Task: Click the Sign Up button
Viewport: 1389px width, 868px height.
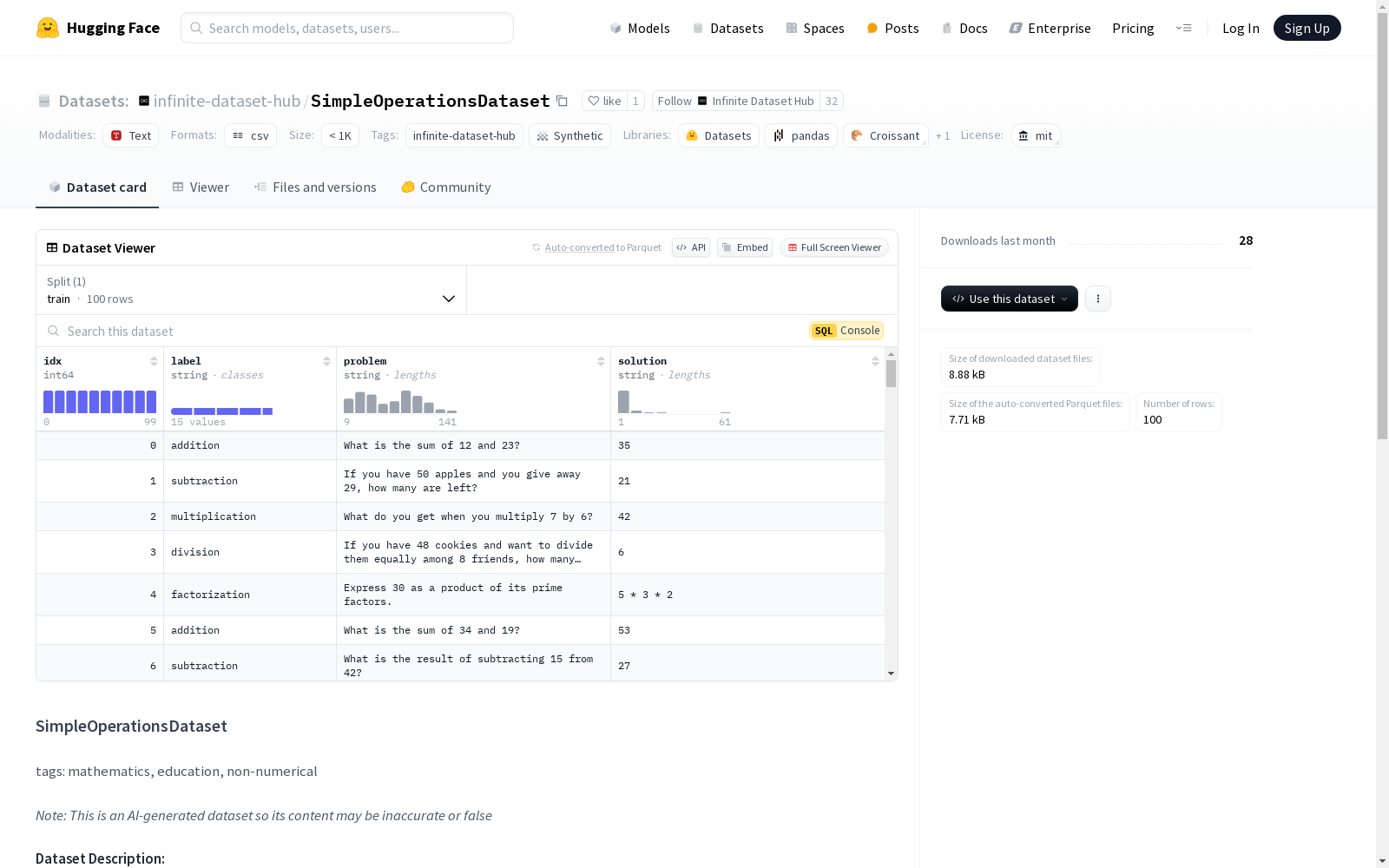Action: tap(1307, 28)
